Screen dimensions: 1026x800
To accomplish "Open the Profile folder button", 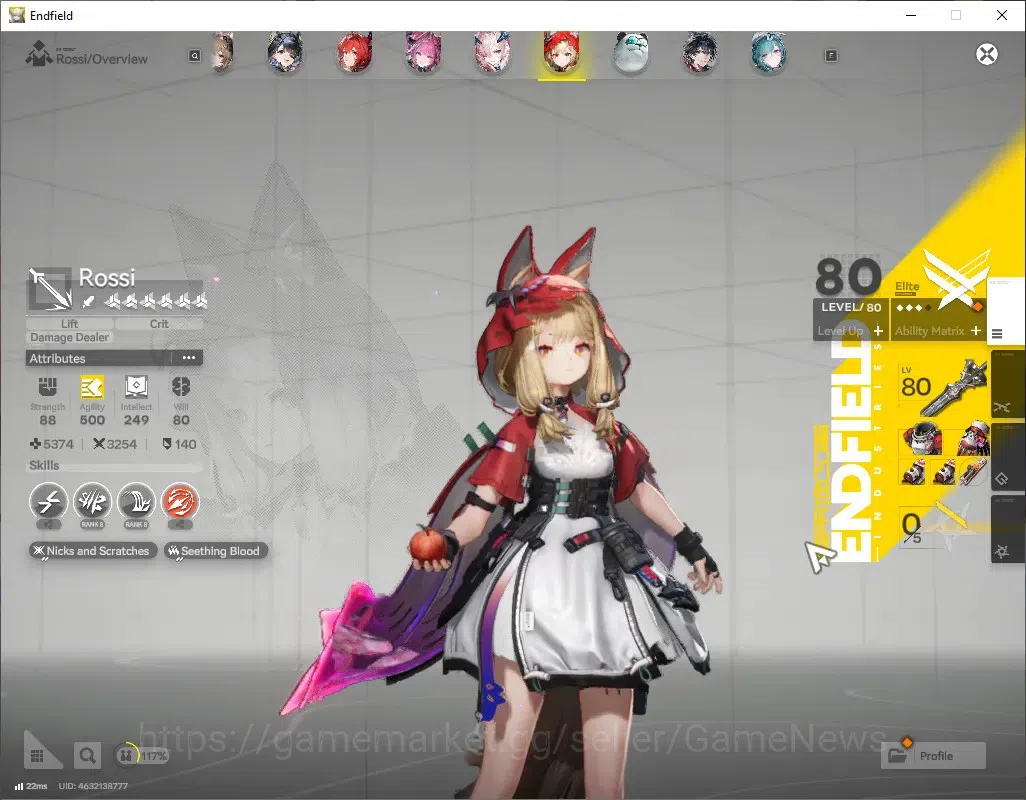I will pyautogui.click(x=933, y=756).
